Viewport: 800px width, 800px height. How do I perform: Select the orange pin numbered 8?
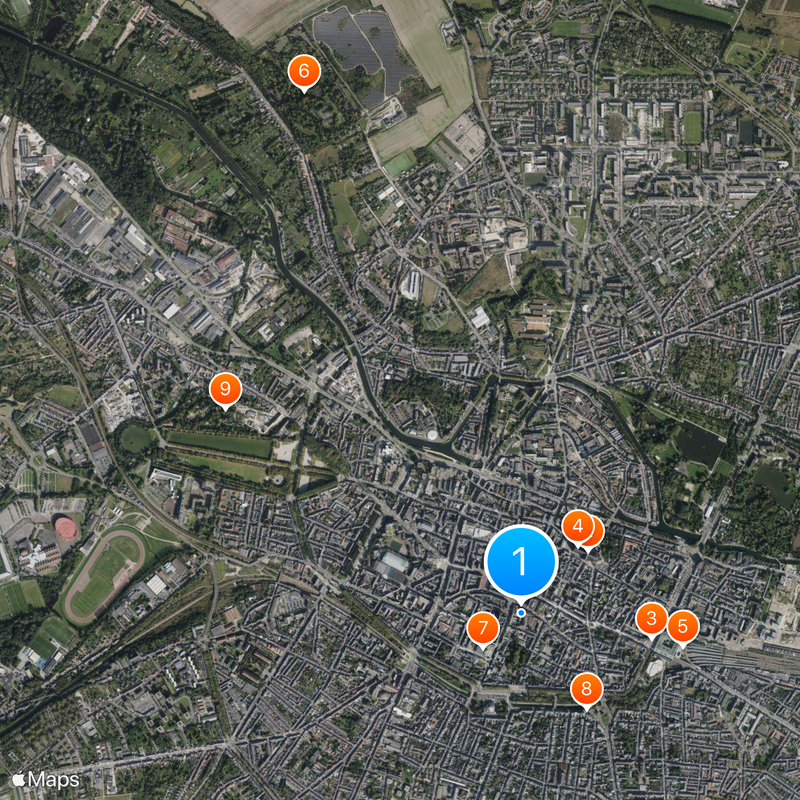(587, 689)
